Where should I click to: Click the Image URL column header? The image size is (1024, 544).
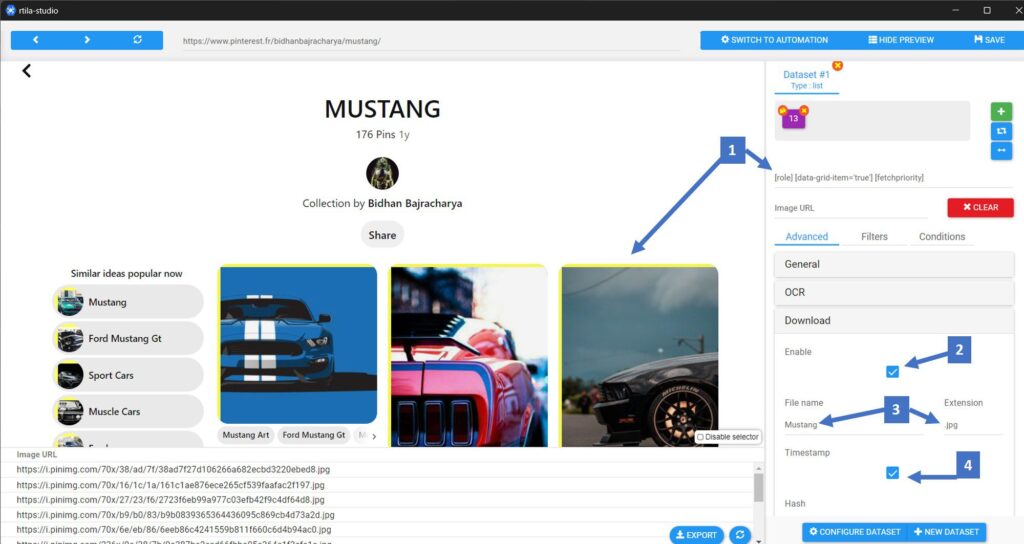pyautogui.click(x=37, y=455)
